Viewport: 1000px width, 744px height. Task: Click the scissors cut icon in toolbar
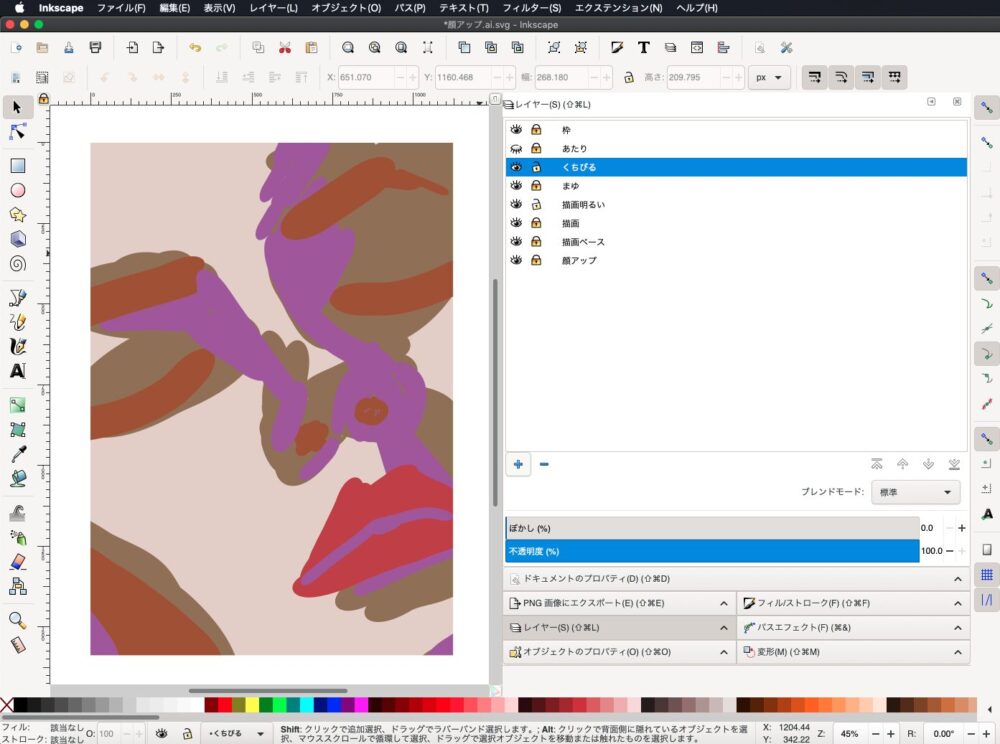(285, 47)
